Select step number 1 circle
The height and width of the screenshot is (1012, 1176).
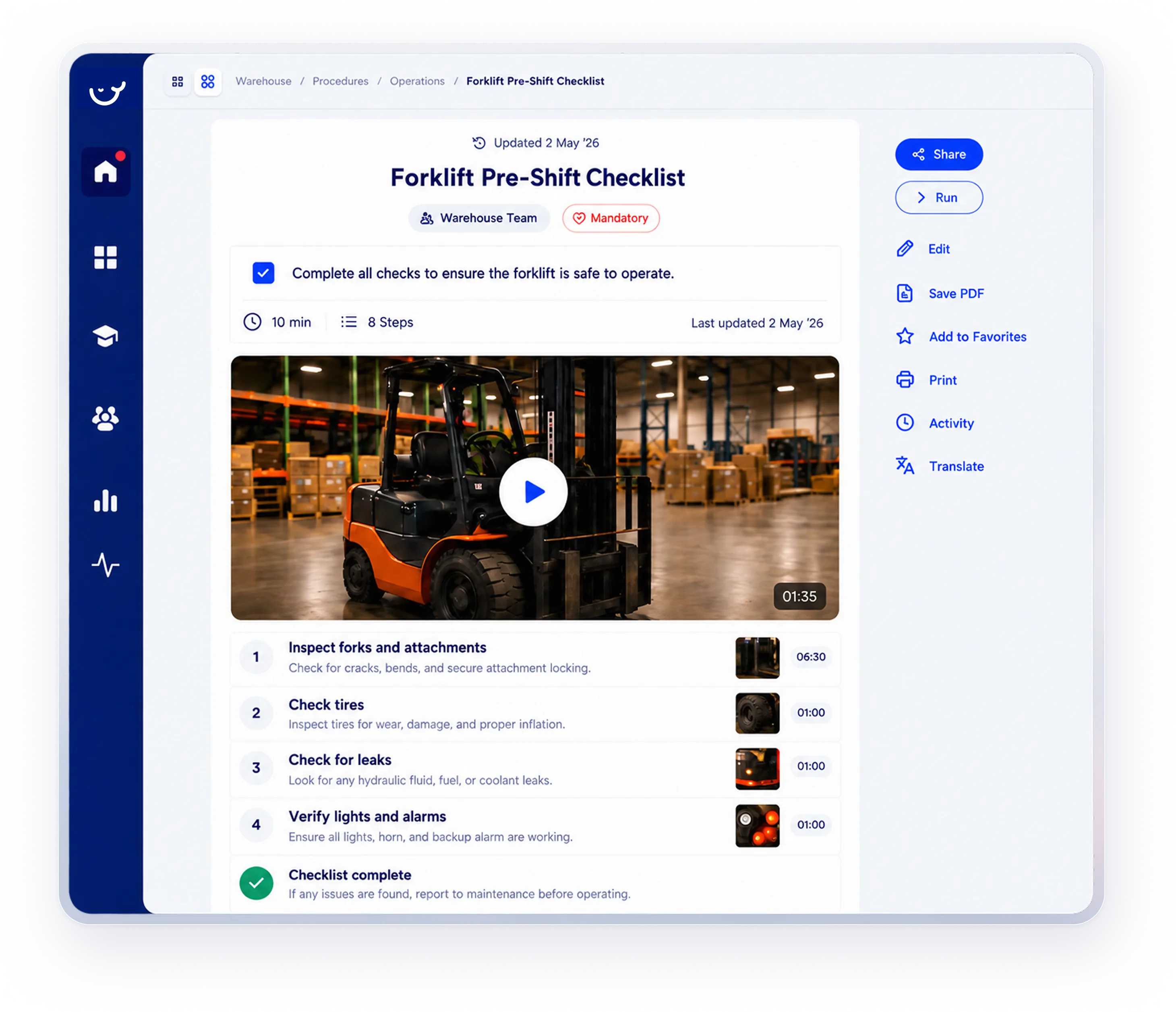click(257, 657)
